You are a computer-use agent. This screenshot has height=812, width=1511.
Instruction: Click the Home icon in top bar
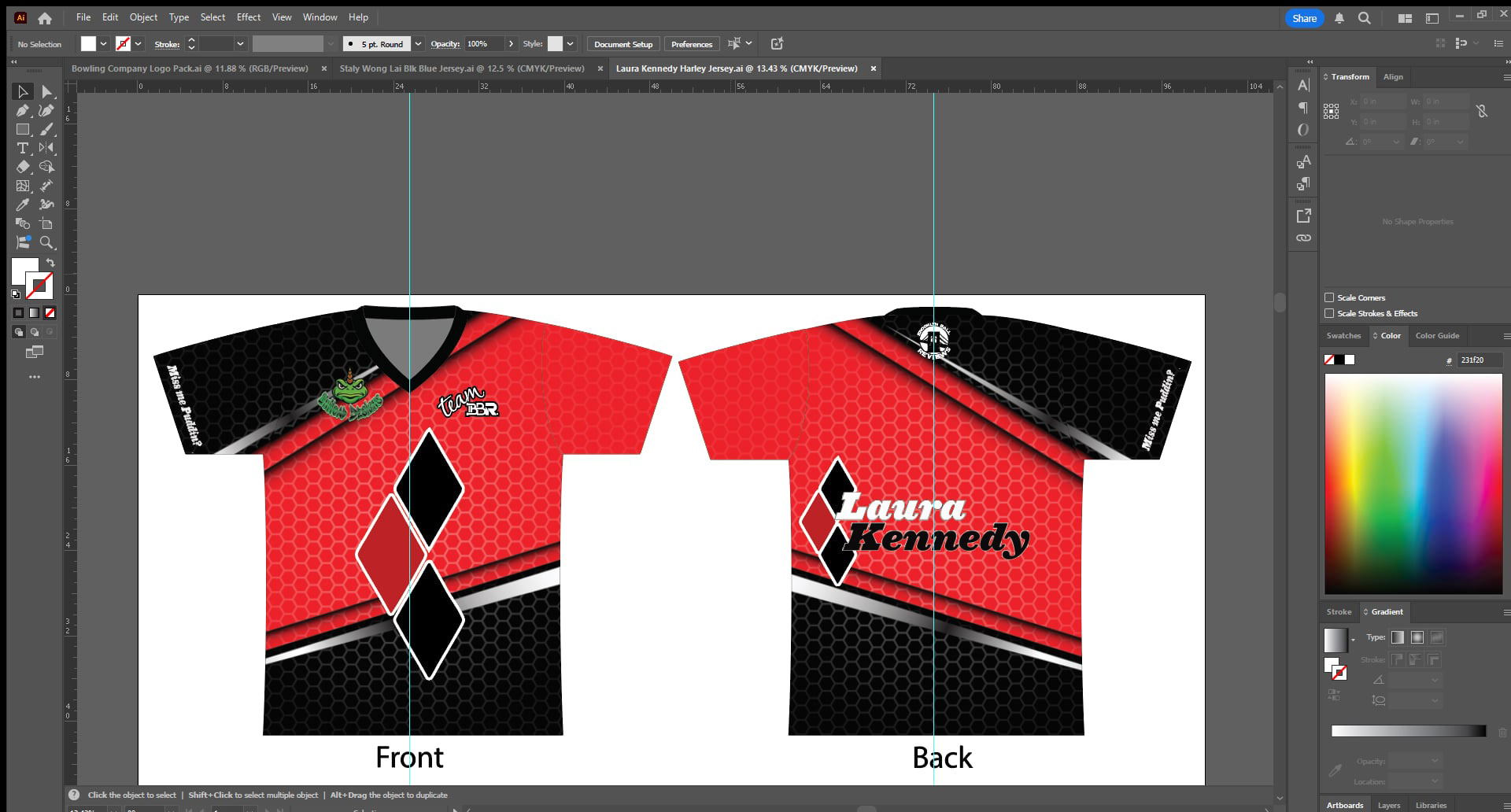pyautogui.click(x=45, y=18)
